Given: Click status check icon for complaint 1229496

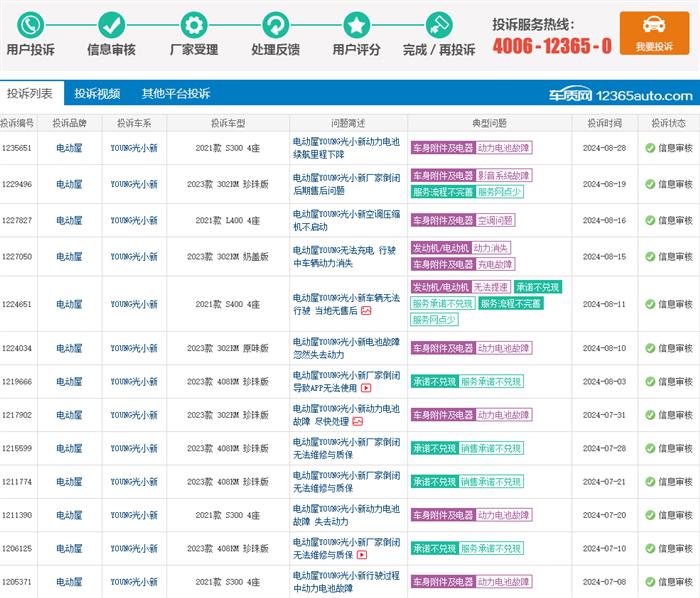Looking at the screenshot, I should pyautogui.click(x=650, y=184).
